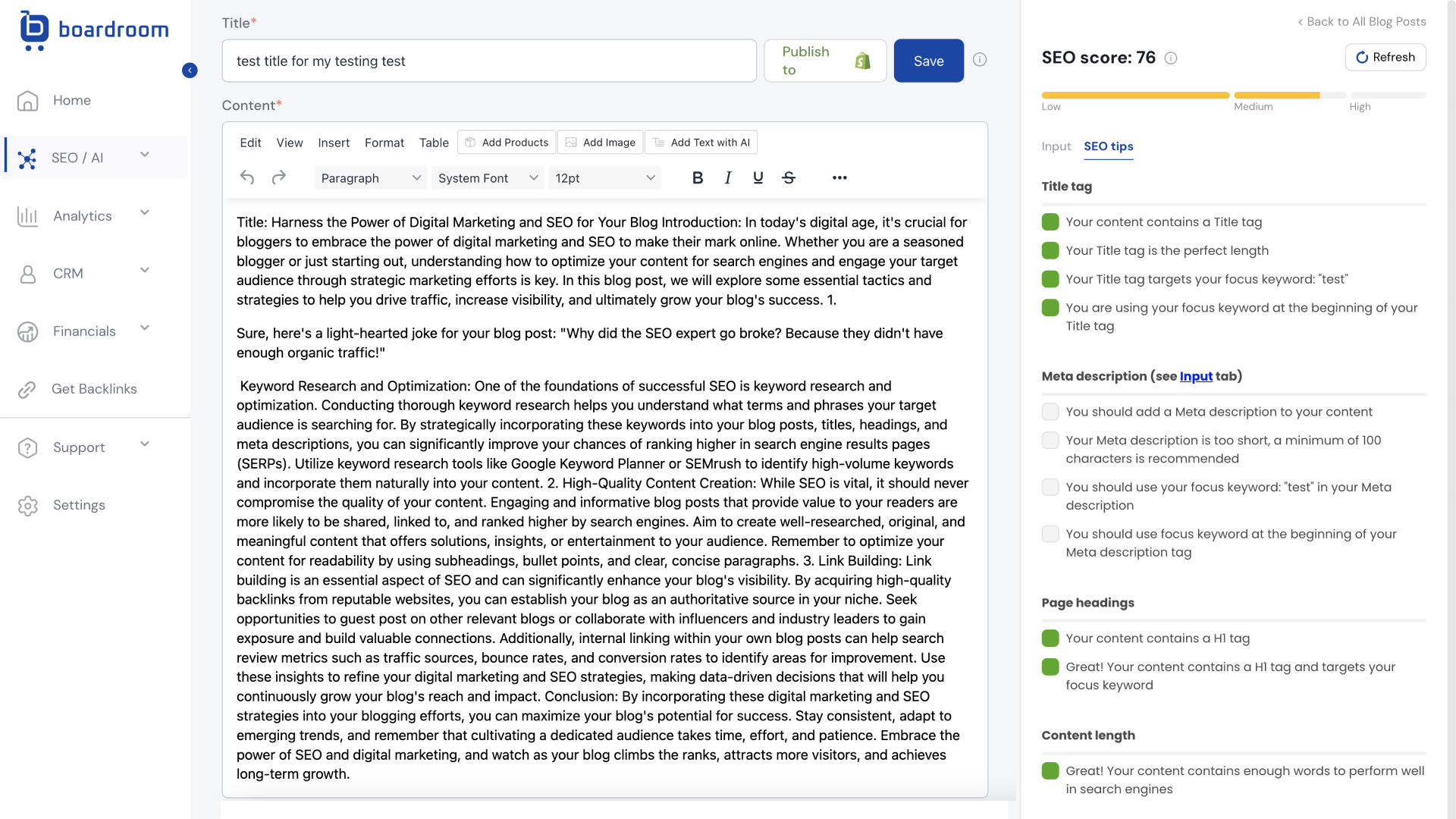The image size is (1456, 819).
Task: Toggle Meta description minimum length checkbox
Action: [1050, 440]
